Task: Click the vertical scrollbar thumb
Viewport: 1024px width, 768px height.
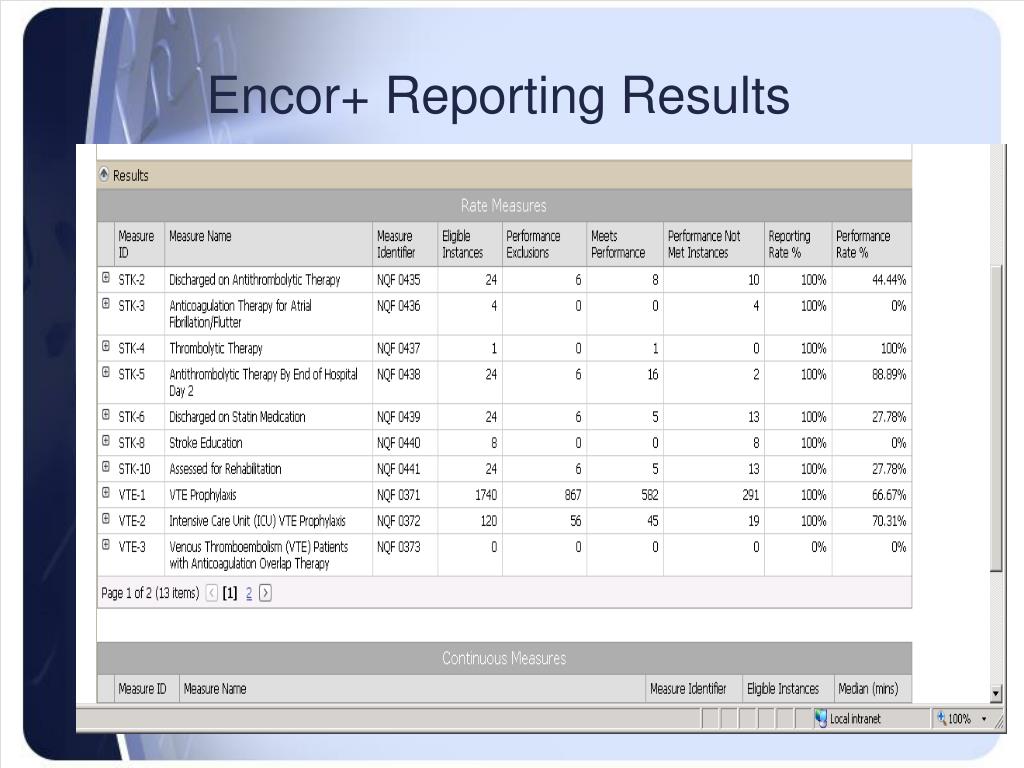Action: [x=996, y=418]
